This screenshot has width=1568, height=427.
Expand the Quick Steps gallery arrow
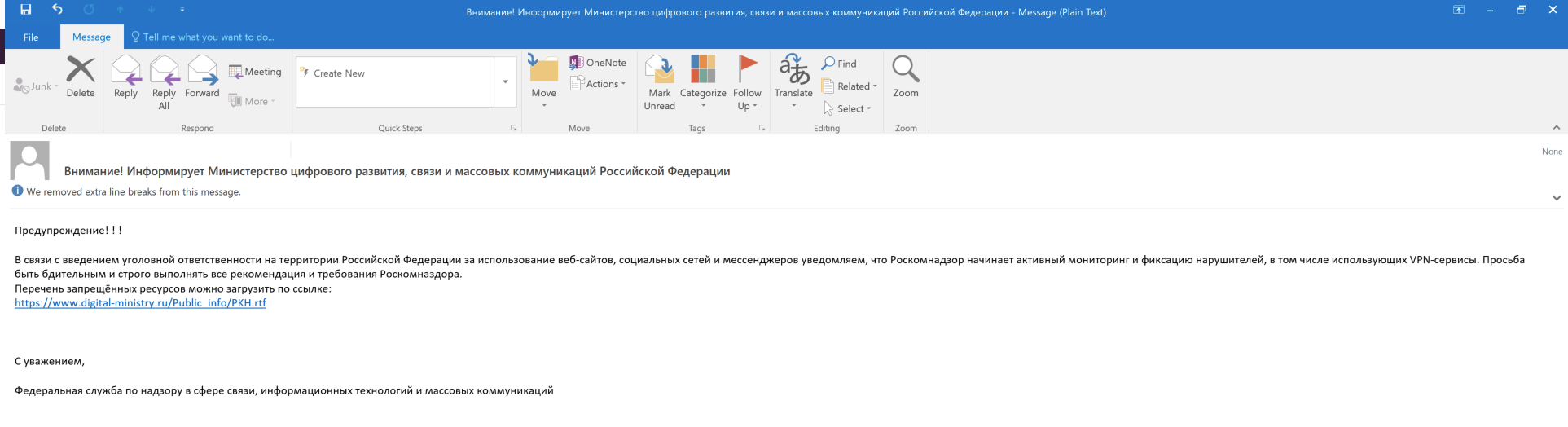pos(505,81)
